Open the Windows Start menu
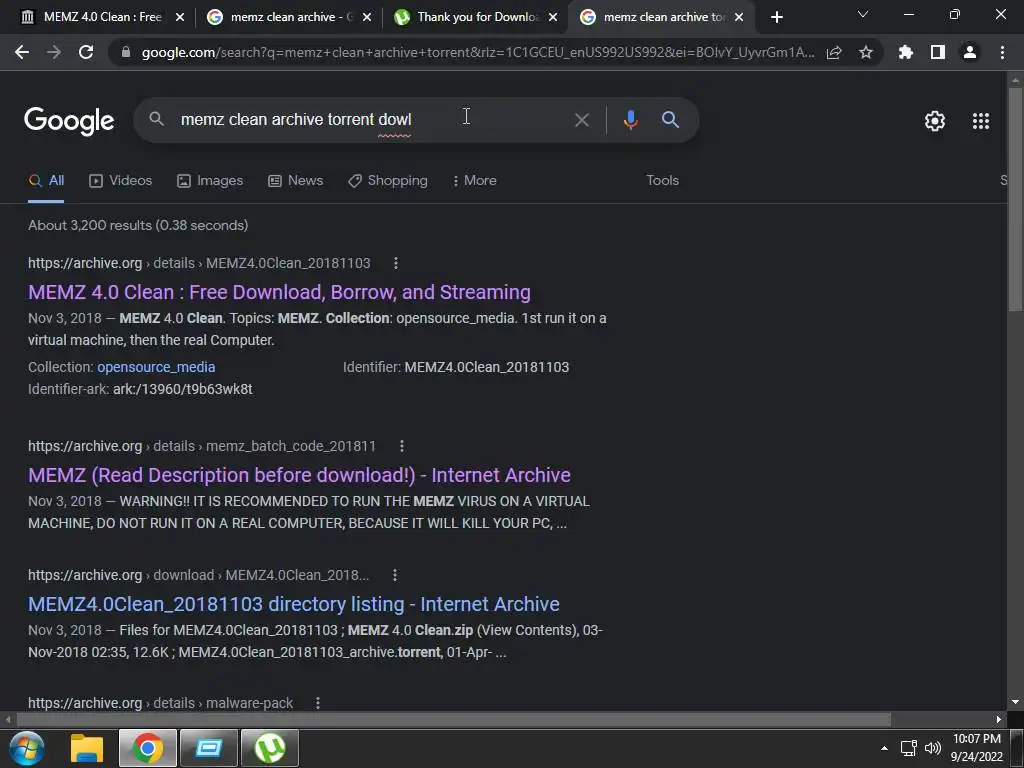The width and height of the screenshot is (1024, 768). coord(27,748)
